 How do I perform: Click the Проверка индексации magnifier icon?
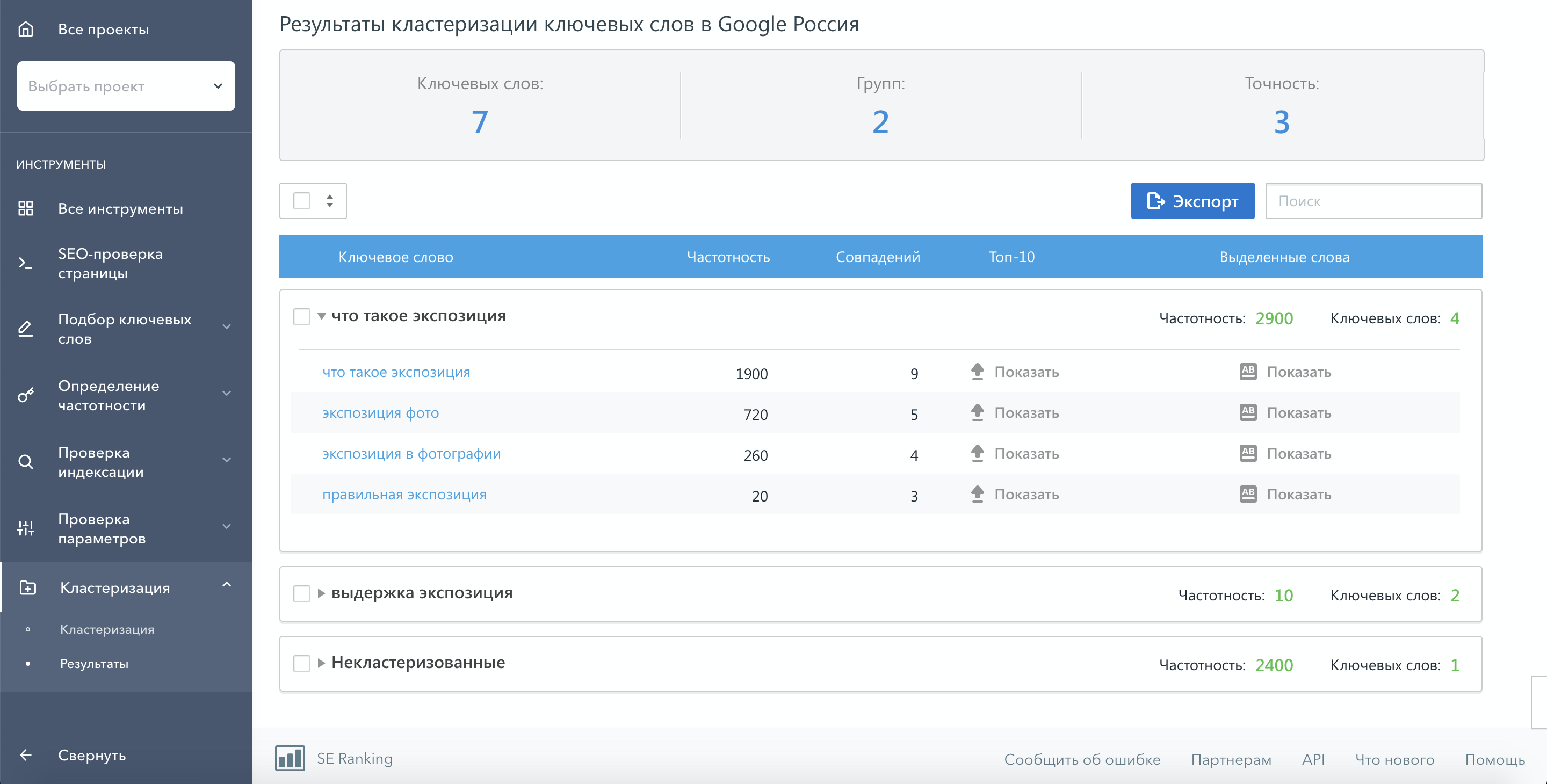[x=26, y=462]
